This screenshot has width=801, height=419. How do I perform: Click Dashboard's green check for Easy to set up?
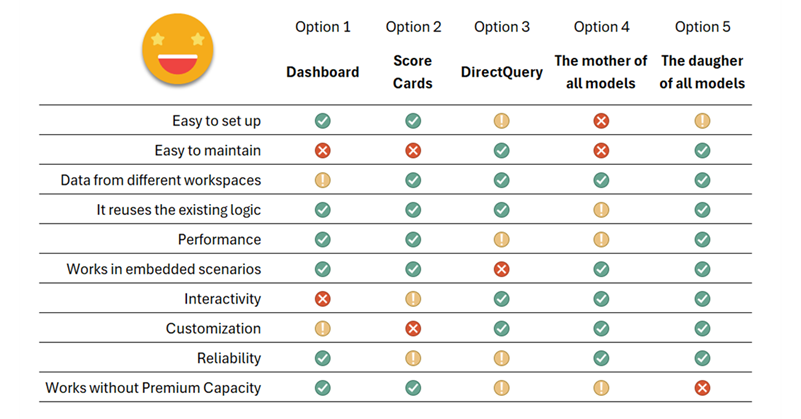click(323, 121)
